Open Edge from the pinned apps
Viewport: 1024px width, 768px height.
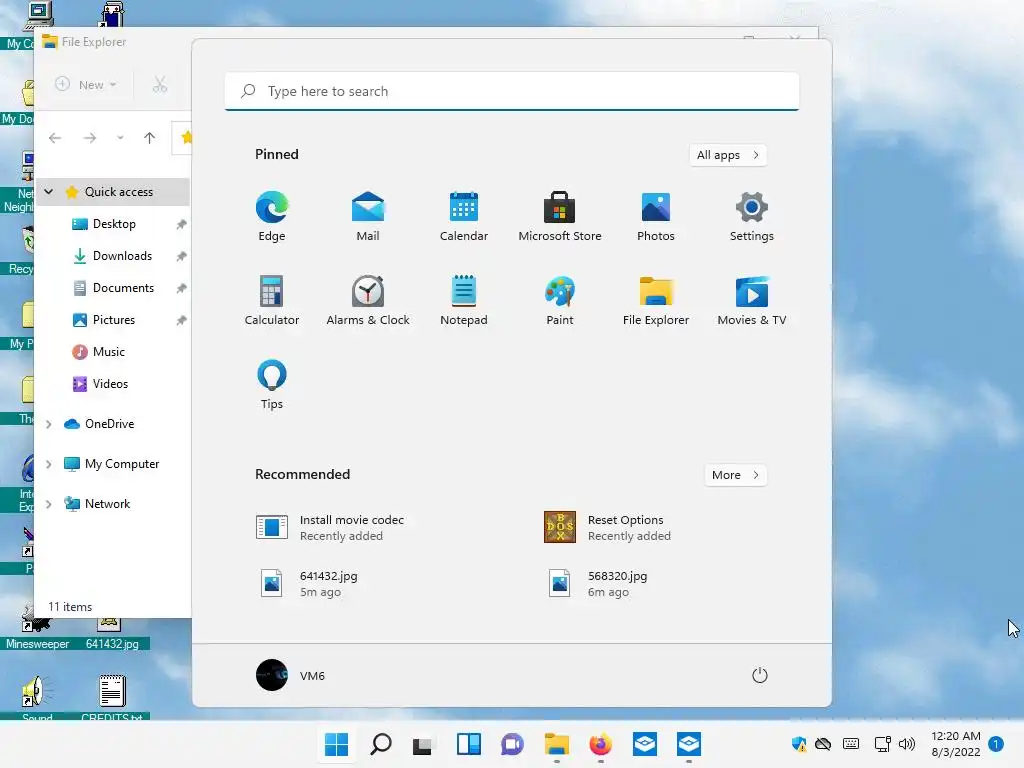(272, 216)
